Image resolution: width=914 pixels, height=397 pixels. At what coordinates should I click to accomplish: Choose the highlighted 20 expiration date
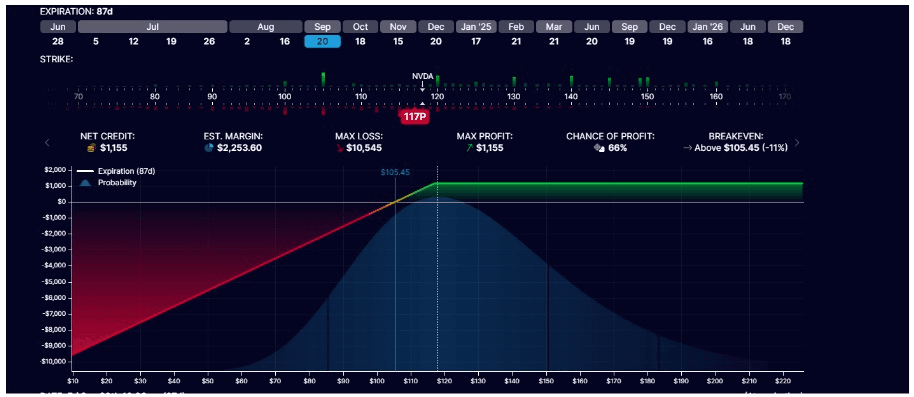pyautogui.click(x=322, y=41)
